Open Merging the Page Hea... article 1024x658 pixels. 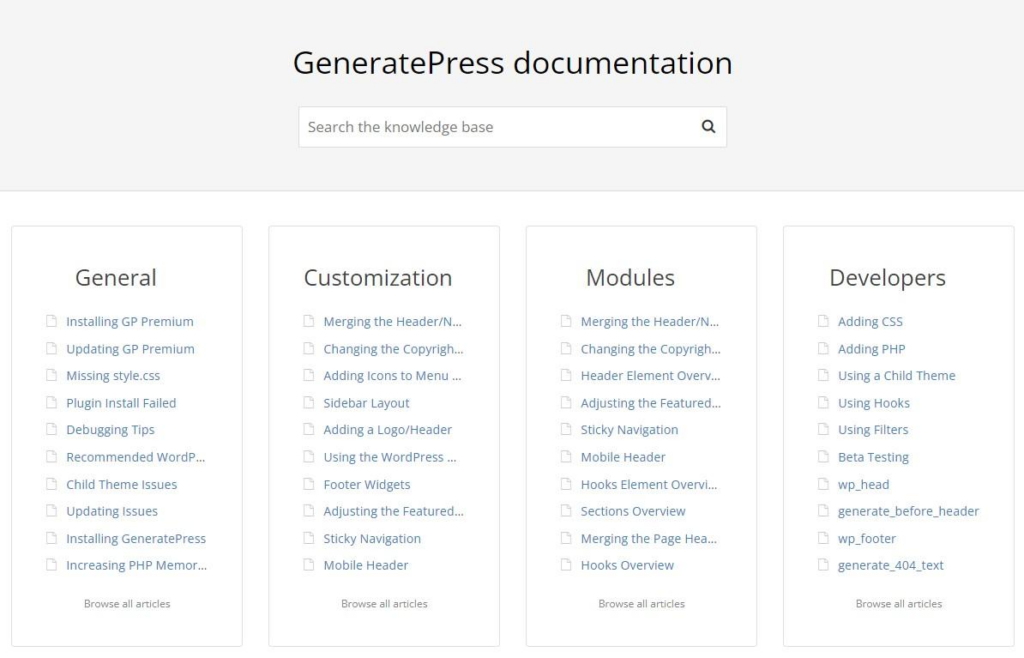click(648, 539)
